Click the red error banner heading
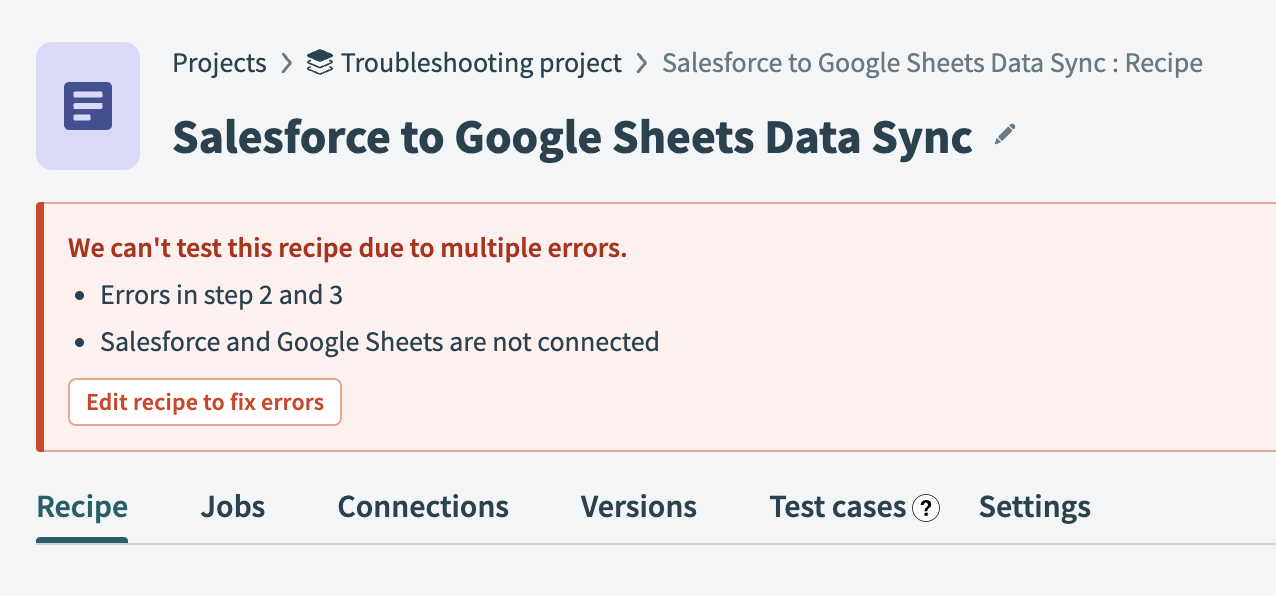Viewport: 1276px width, 596px height. [x=347, y=248]
